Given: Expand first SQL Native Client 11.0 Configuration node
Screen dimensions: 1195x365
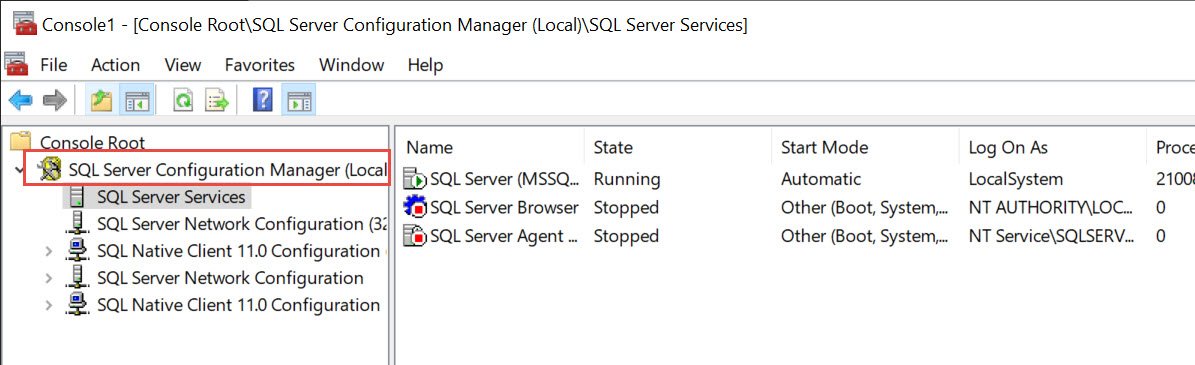Looking at the screenshot, I should point(49,251).
